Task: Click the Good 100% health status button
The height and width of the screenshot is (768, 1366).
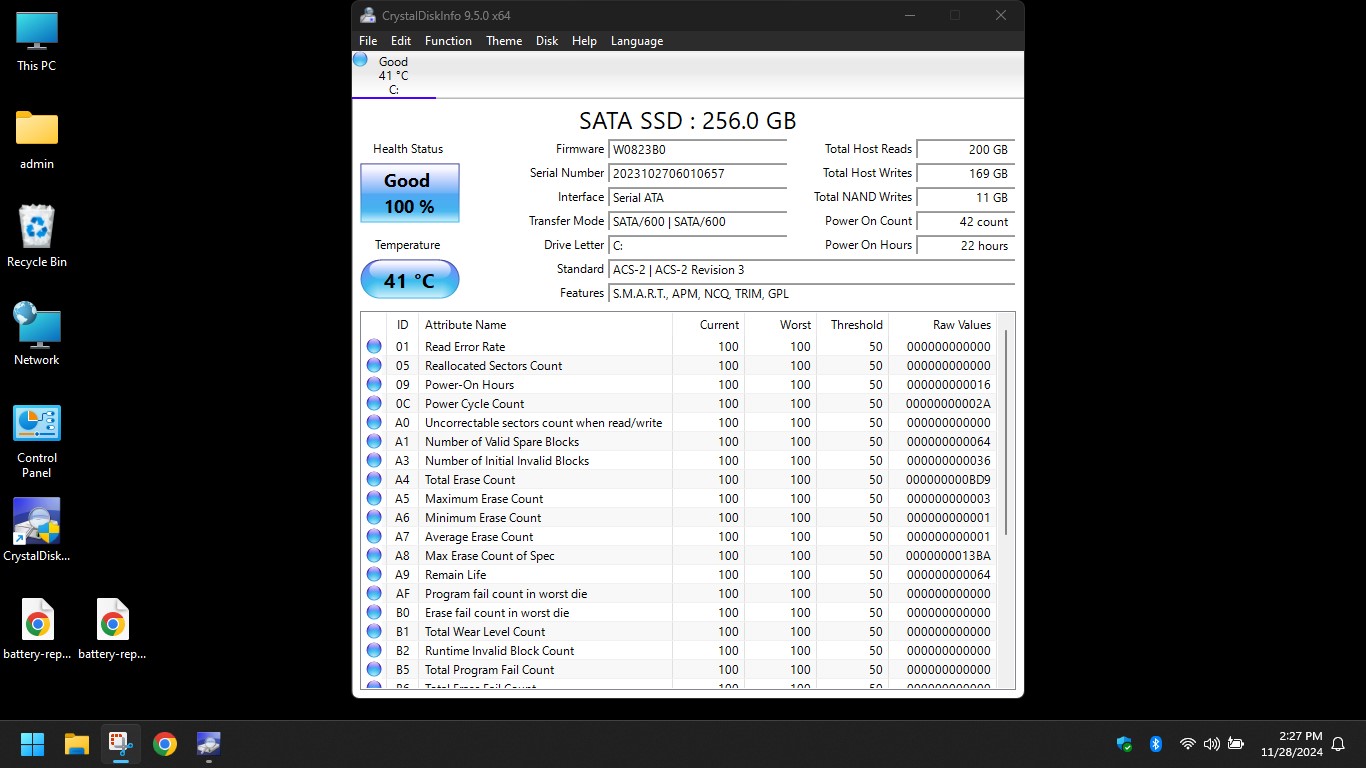Action: coord(409,193)
